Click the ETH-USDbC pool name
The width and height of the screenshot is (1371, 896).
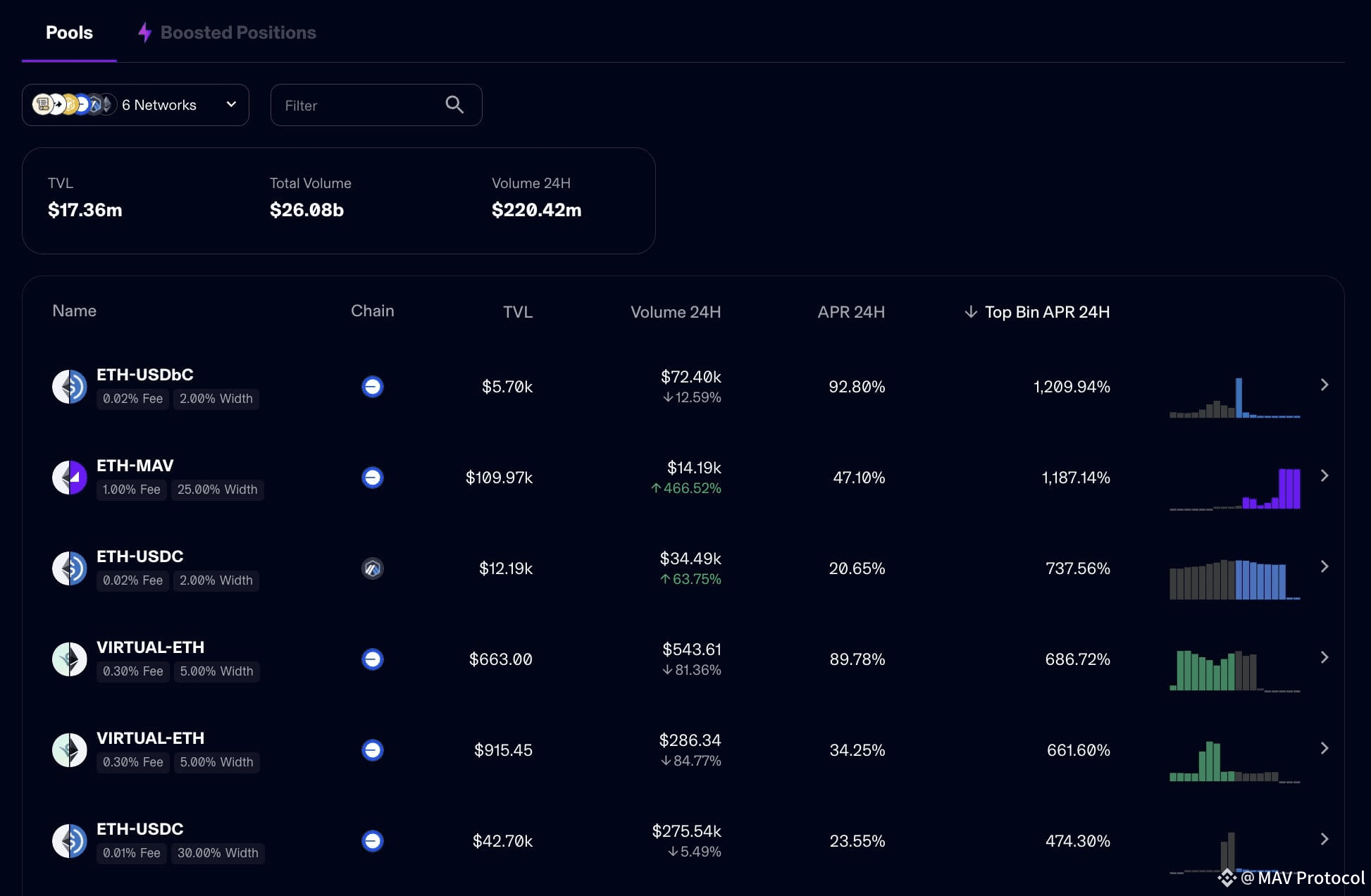pyautogui.click(x=145, y=375)
